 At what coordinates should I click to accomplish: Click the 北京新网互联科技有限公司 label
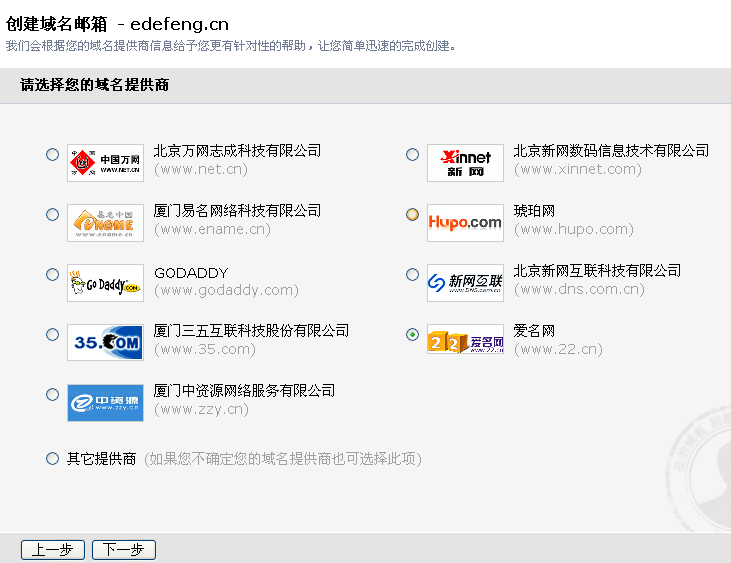(x=597, y=270)
